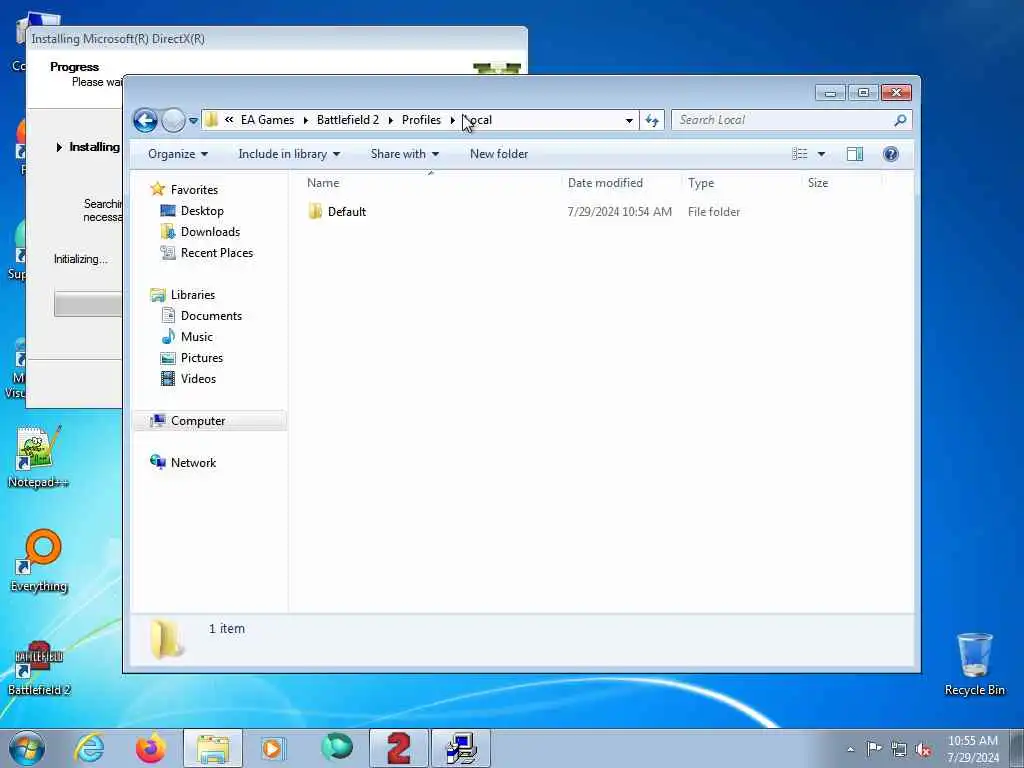Expand arrow after EA Games breadcrumb
Screen dimensions: 1024x768
coord(306,120)
